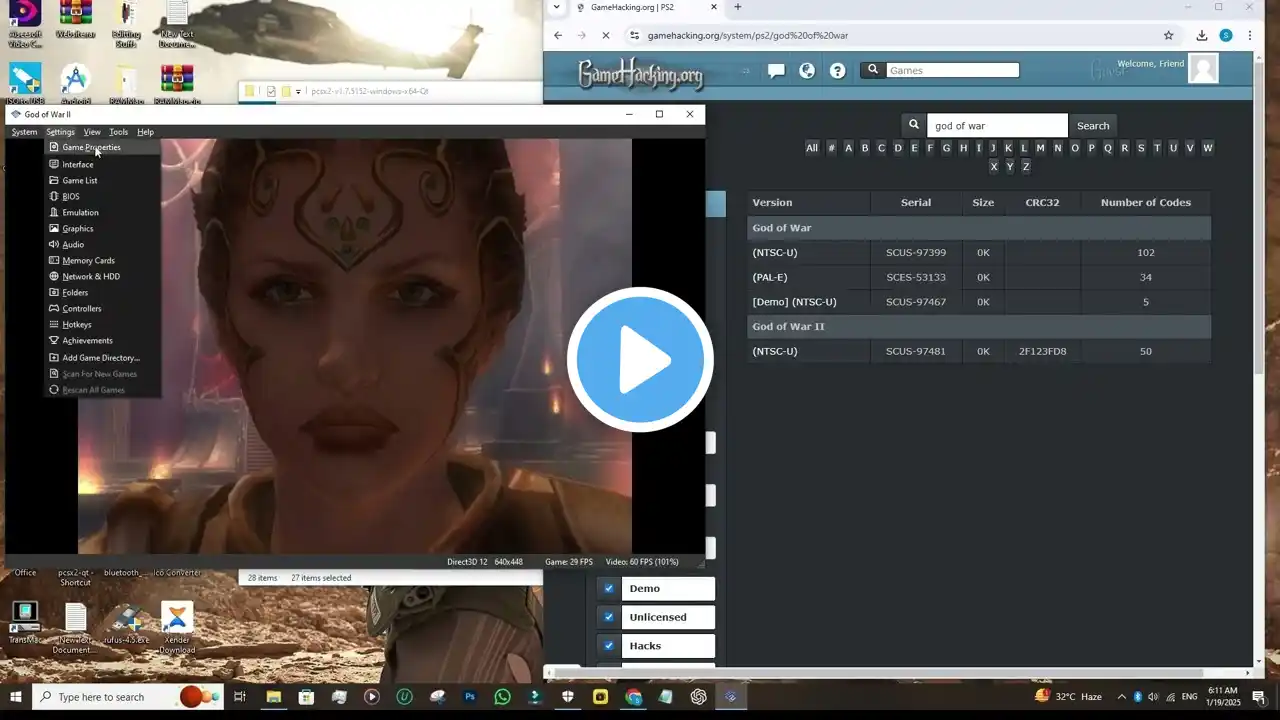Toggle the Unlicensed checkbox

(609, 617)
